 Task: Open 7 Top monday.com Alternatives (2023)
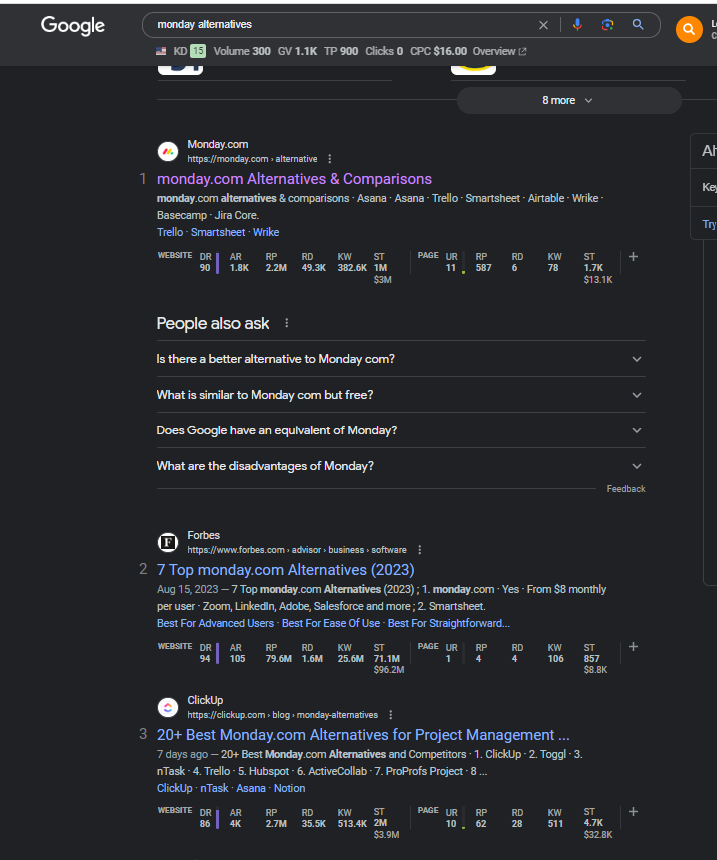point(286,570)
